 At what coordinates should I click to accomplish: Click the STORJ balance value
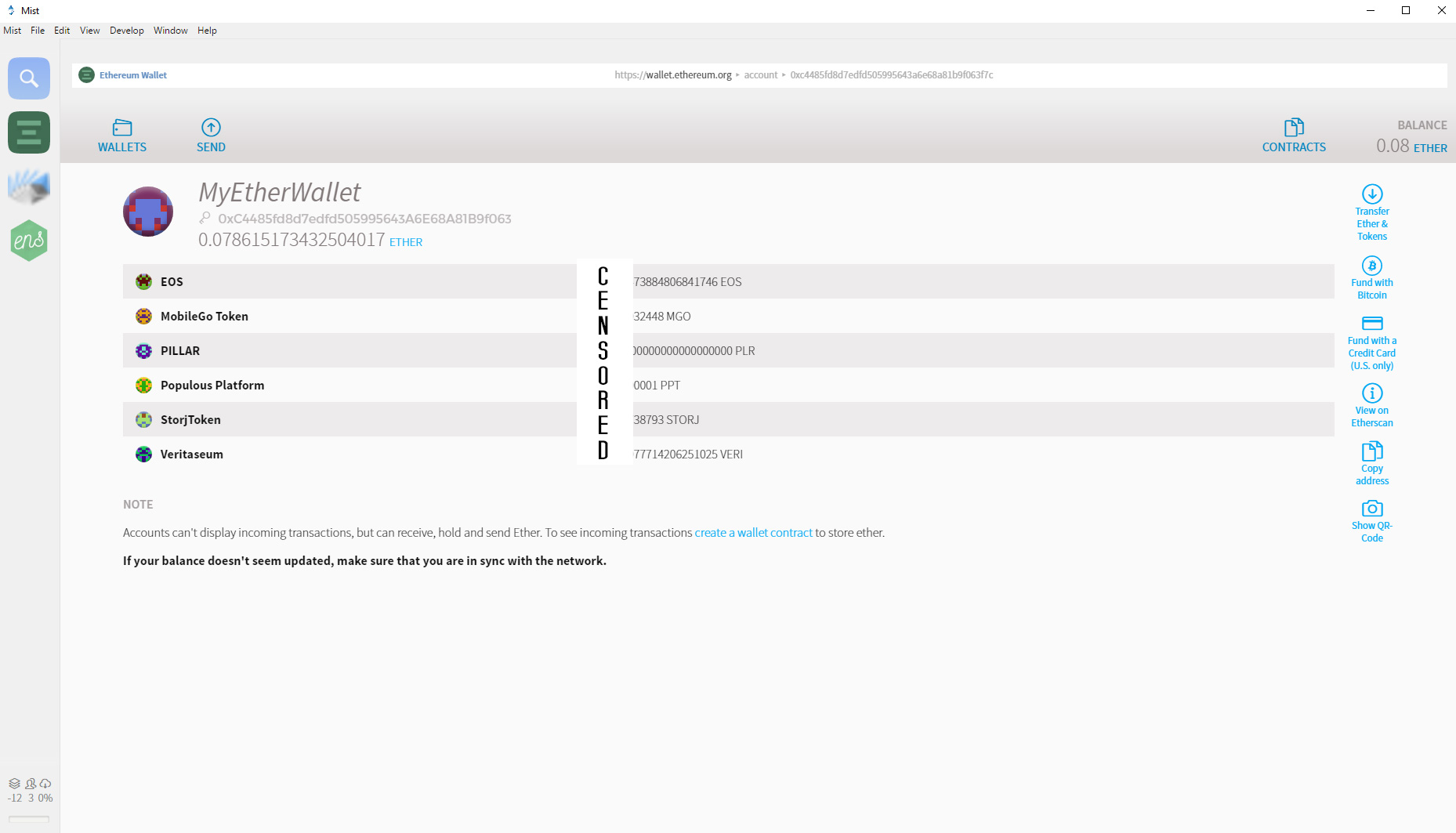[666, 420]
